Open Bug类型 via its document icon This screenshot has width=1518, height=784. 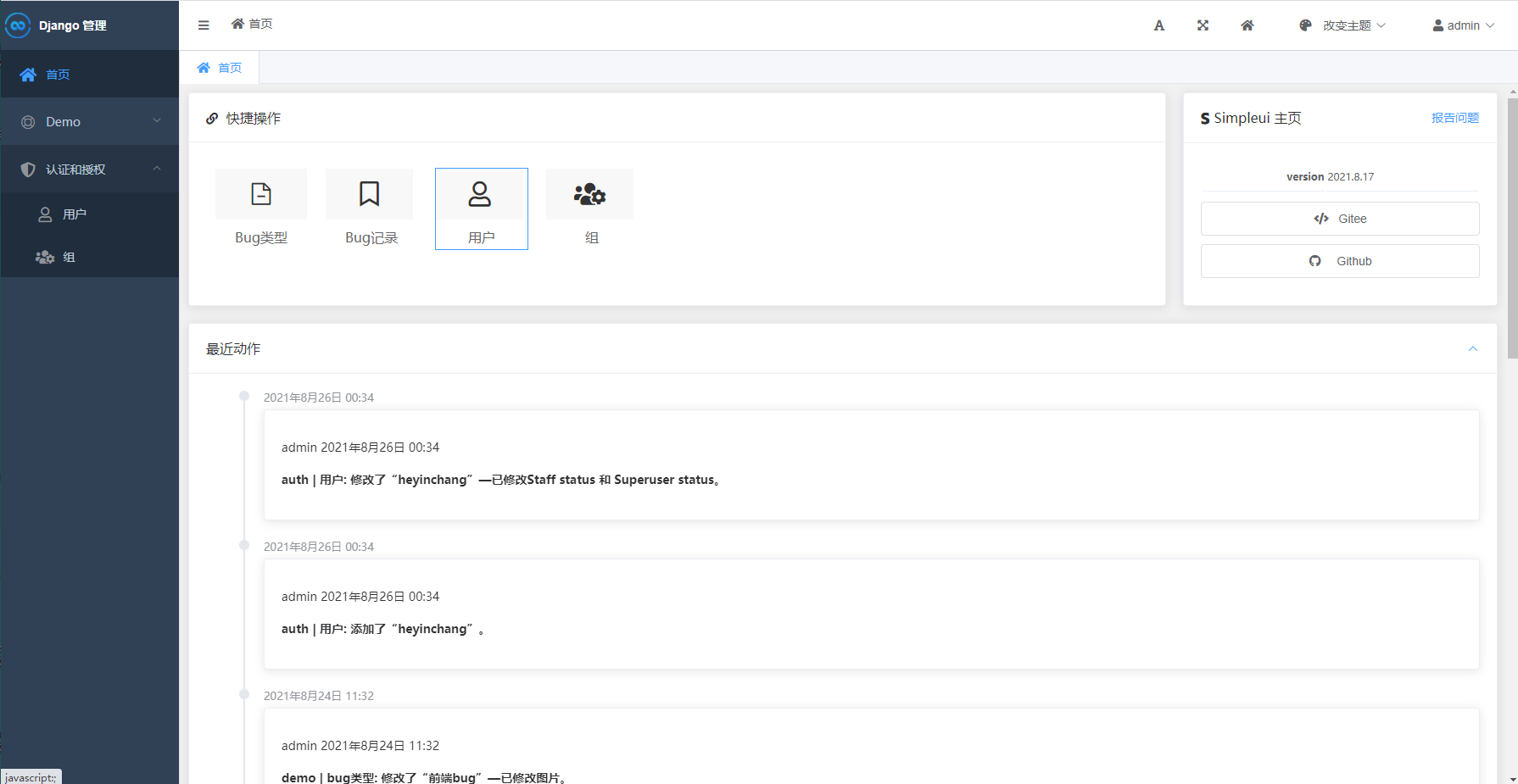[261, 193]
